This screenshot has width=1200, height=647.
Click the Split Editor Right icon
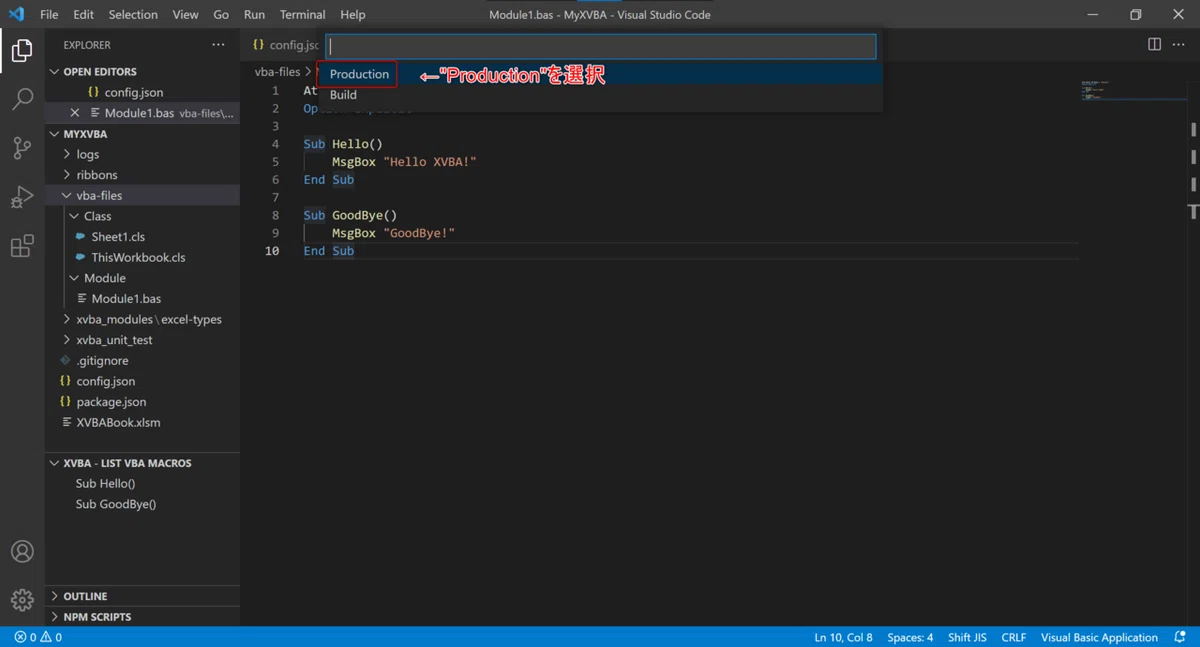(x=1154, y=44)
